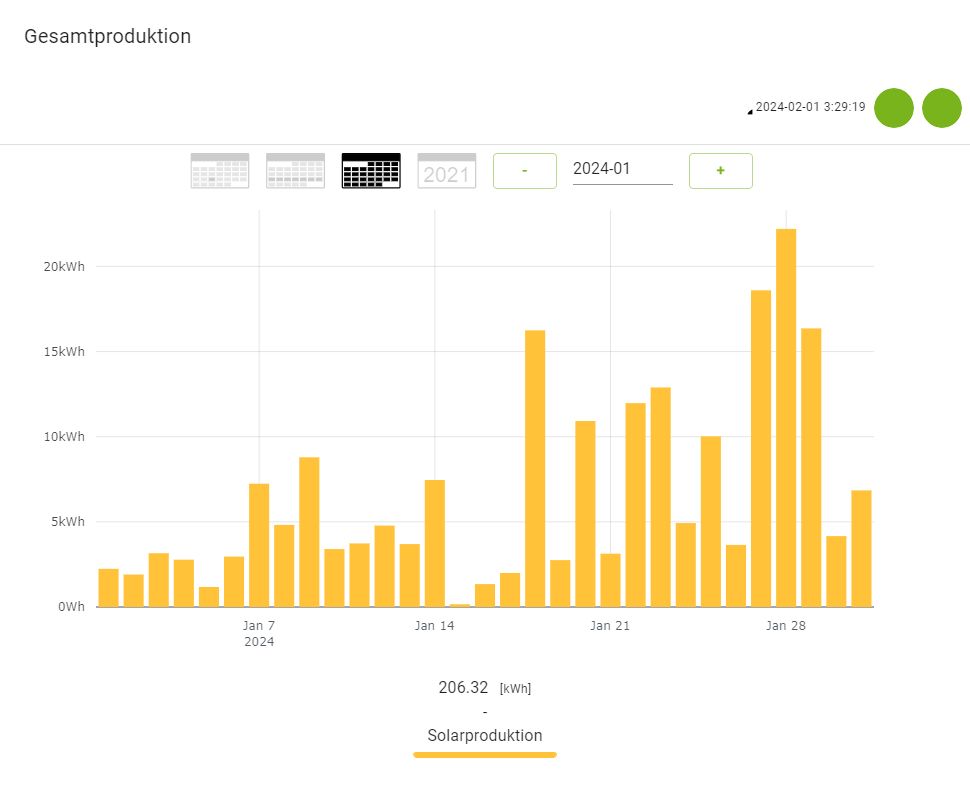This screenshot has width=970, height=806.
Task: Click the yellow Solarproduktion color bar
Action: (485, 755)
